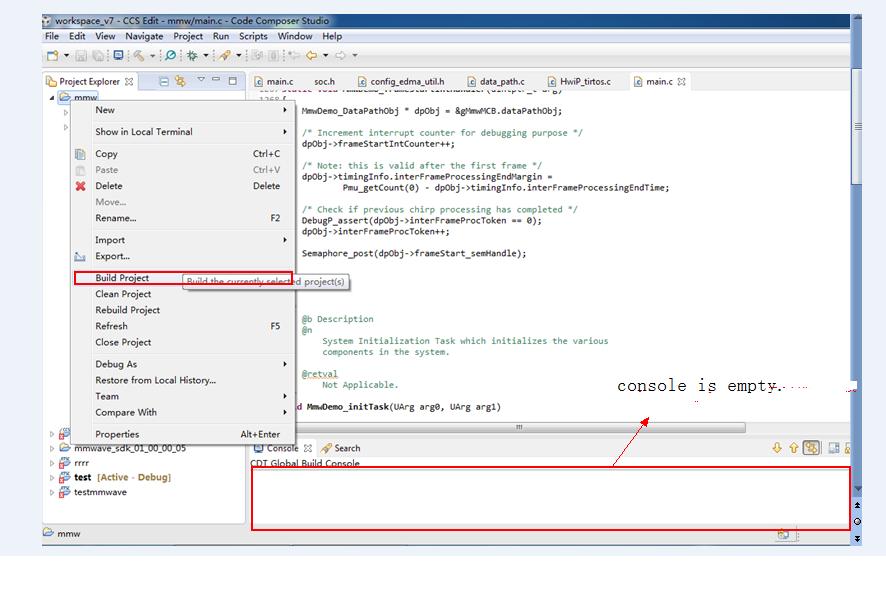
Task: Open Project Explorer view menu triangle
Action: (x=201, y=80)
